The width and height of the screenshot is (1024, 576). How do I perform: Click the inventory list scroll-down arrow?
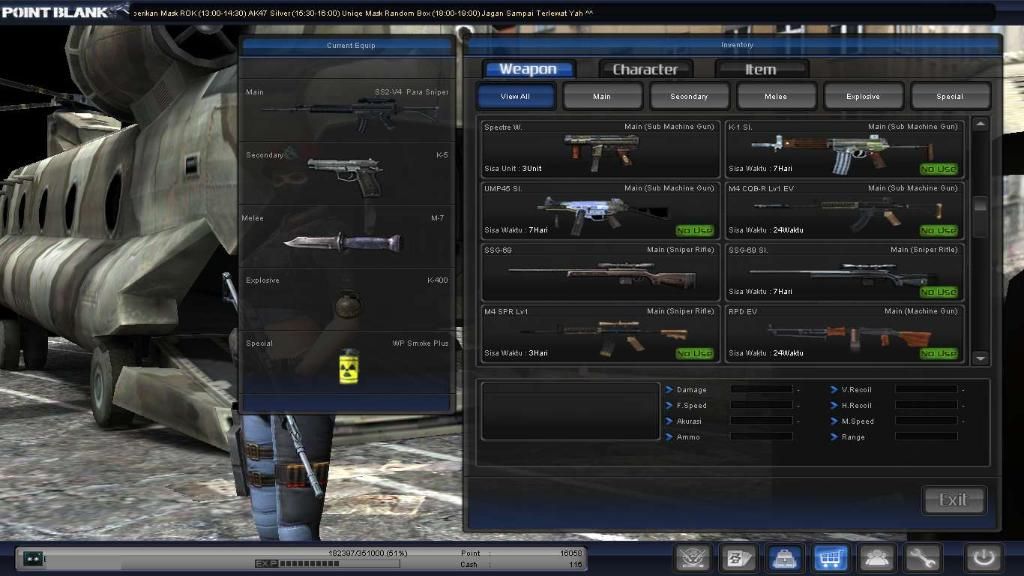coord(980,358)
